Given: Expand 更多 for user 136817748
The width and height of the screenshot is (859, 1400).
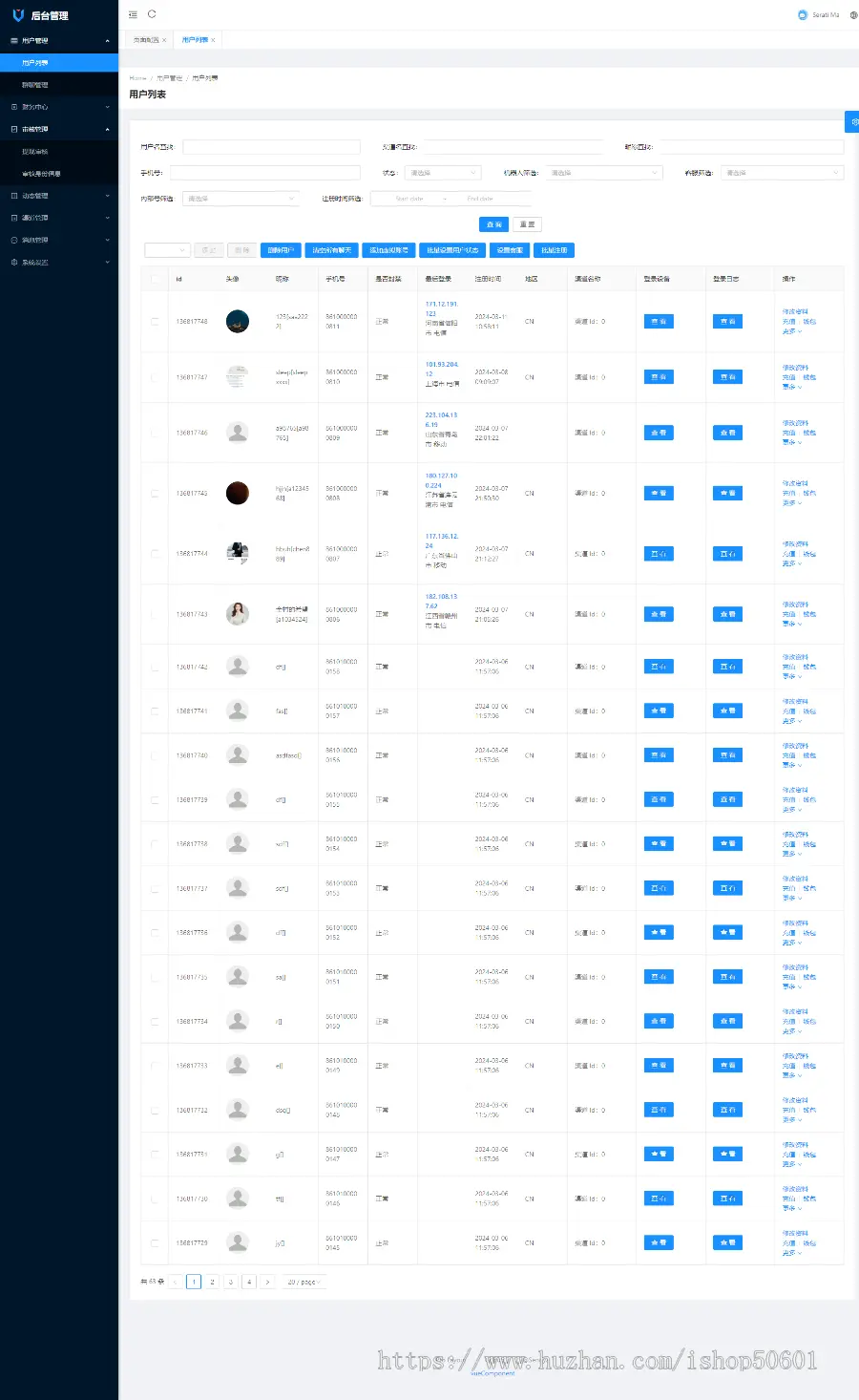Looking at the screenshot, I should pyautogui.click(x=791, y=331).
